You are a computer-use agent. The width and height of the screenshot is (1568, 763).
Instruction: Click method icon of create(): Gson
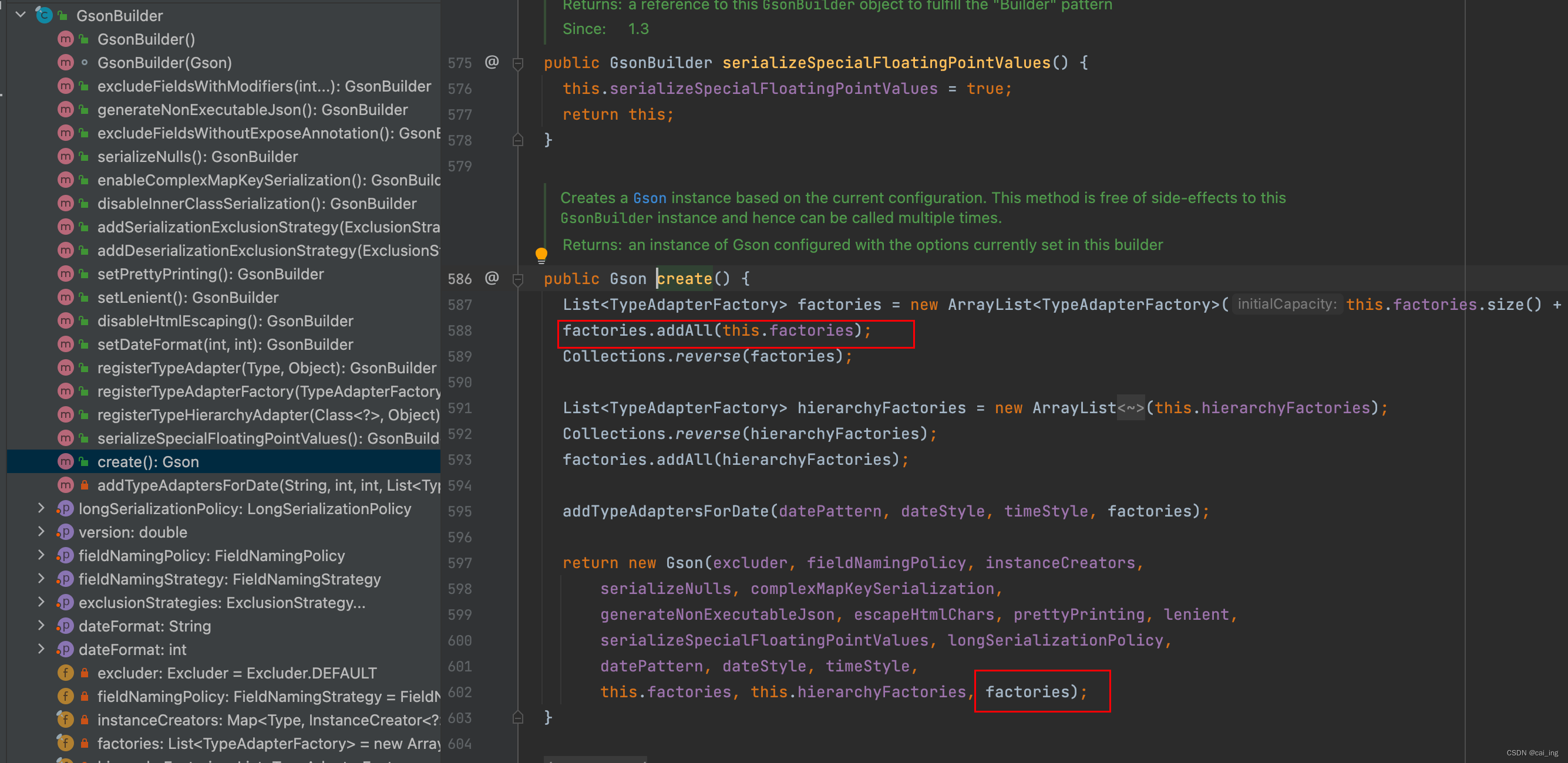click(x=66, y=461)
